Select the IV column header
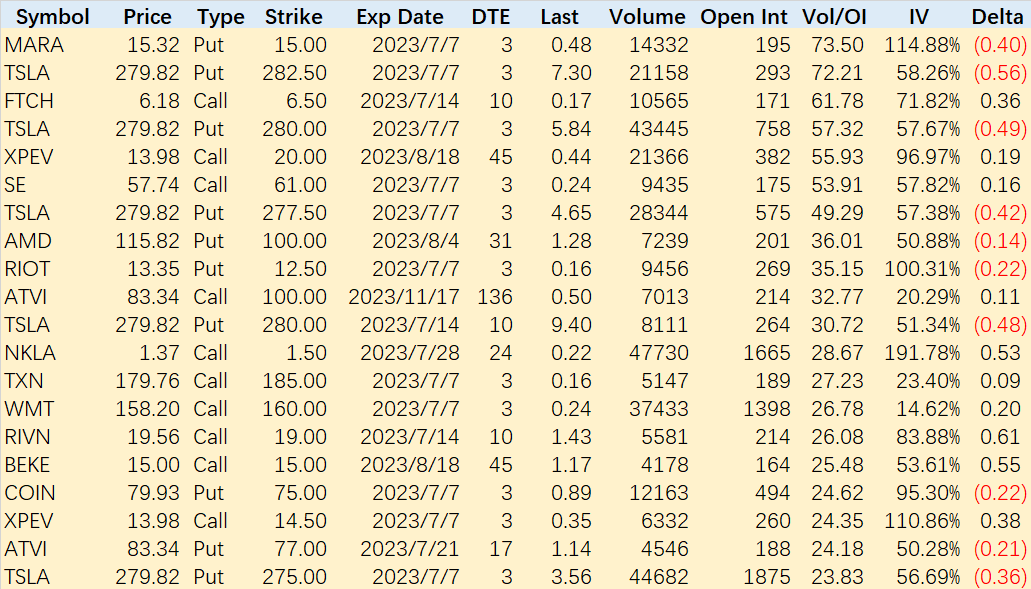The width and height of the screenshot is (1031, 589). tap(919, 16)
